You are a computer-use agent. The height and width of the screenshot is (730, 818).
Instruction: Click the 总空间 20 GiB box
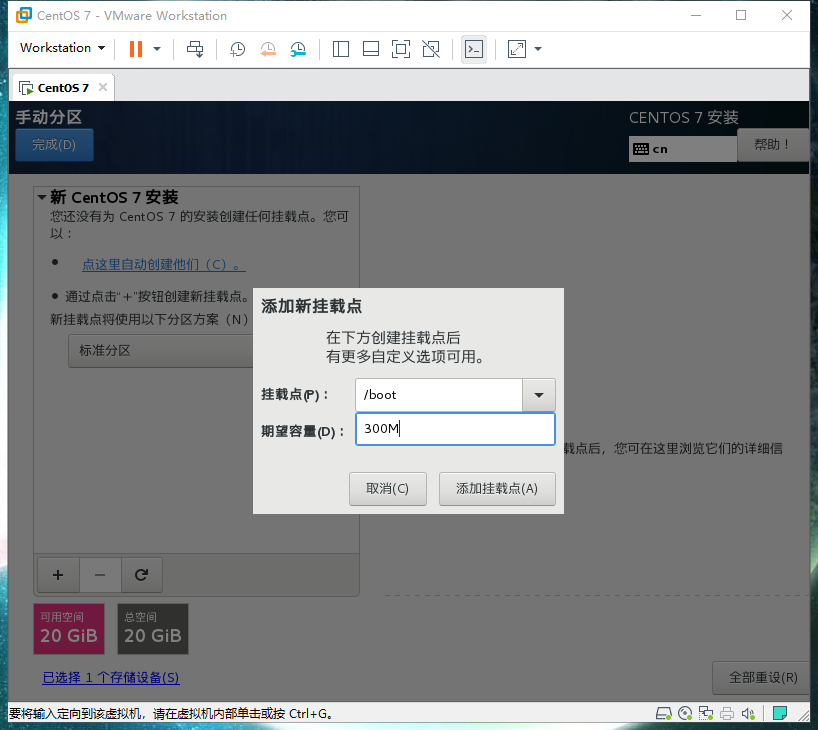coord(153,629)
